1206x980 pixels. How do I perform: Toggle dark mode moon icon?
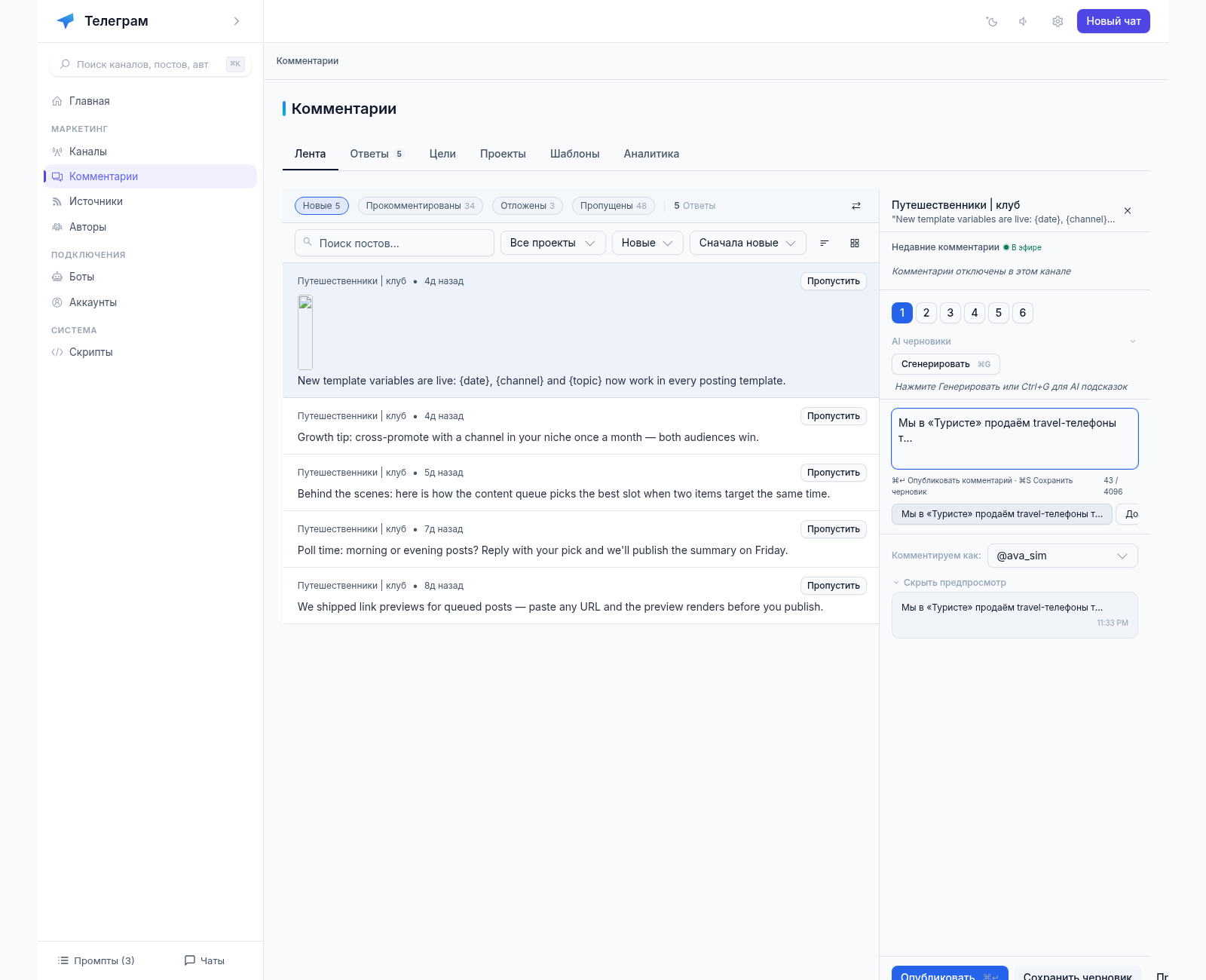(x=992, y=21)
